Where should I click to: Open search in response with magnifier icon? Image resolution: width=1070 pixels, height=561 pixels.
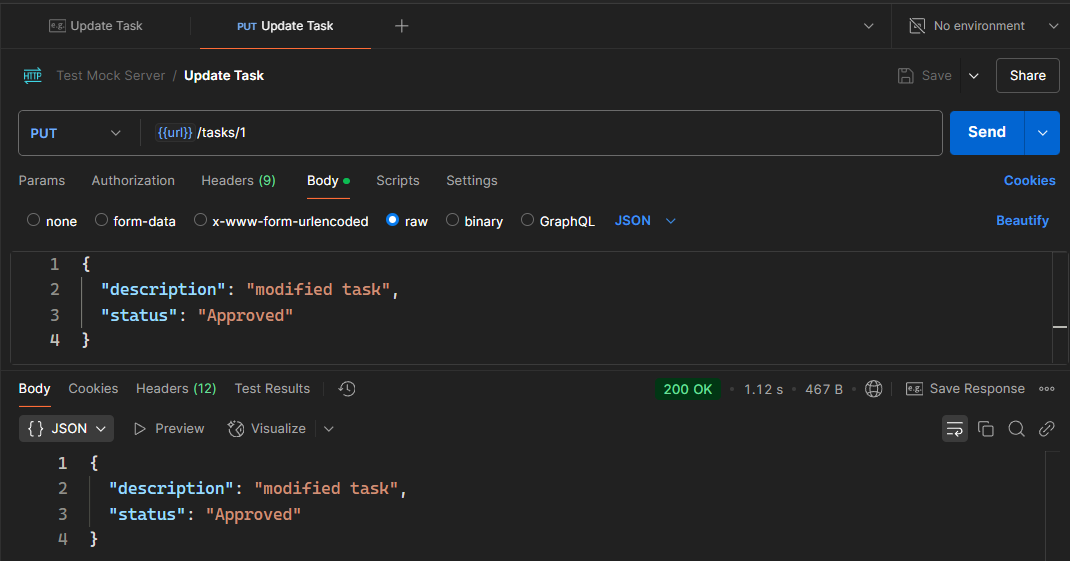pos(1016,429)
